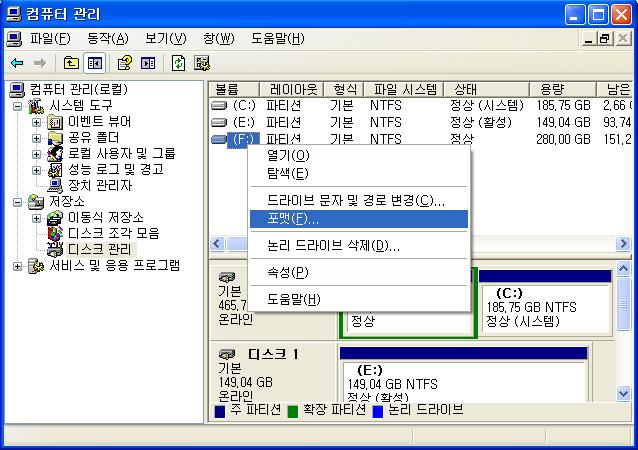Click the Up One Level toolbar icon
This screenshot has width=638, height=450.
[x=71, y=63]
